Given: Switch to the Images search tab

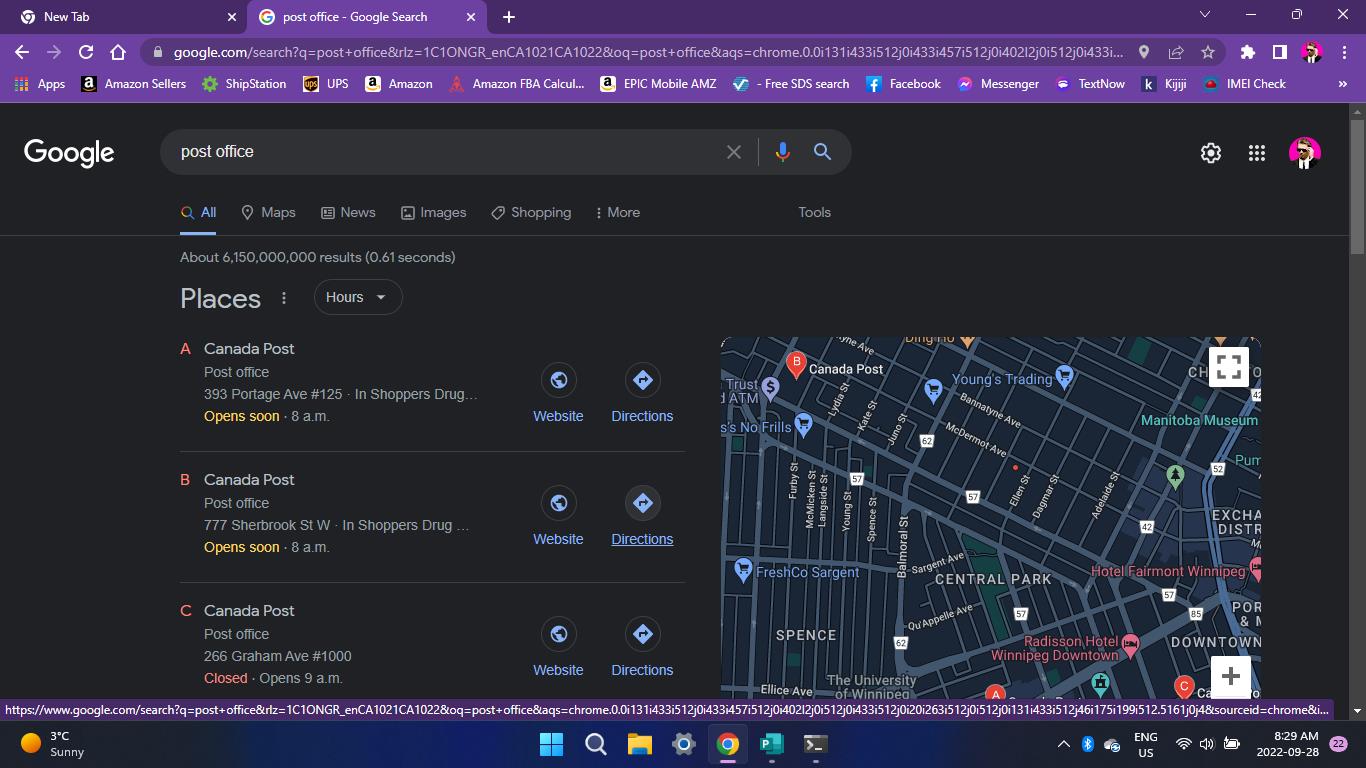Looking at the screenshot, I should [x=434, y=212].
